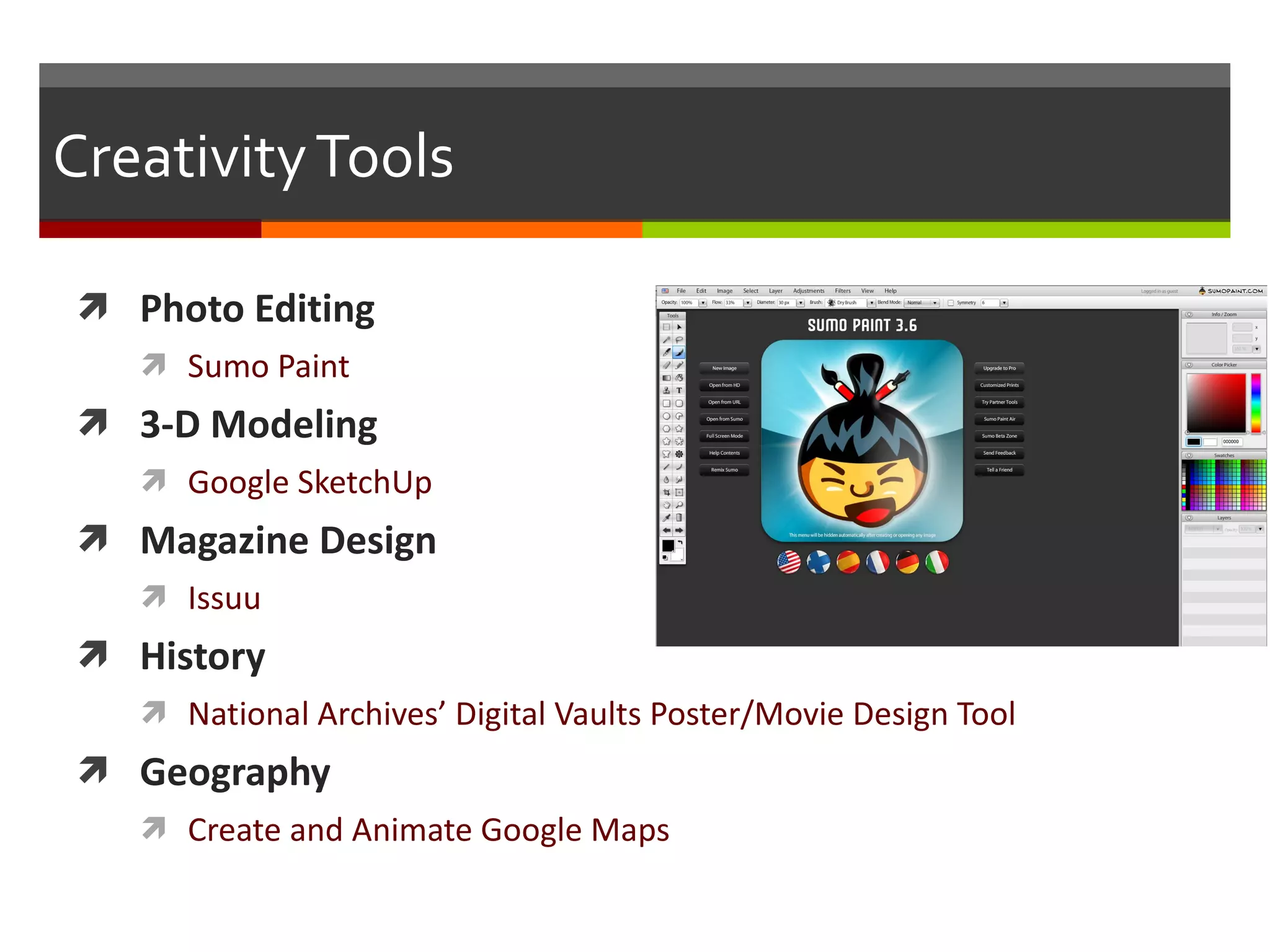Viewport: 1270px width, 952px height.
Task: Collapse the Color Picker panel
Action: 1189,365
